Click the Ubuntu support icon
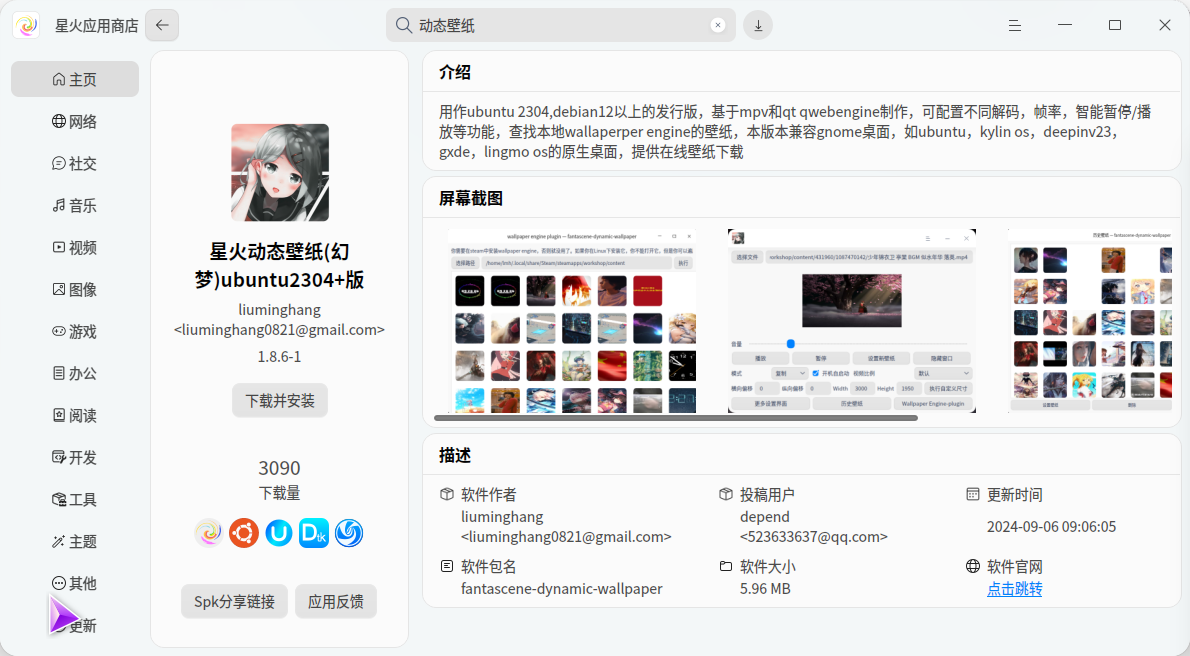The width and height of the screenshot is (1190, 656). 244,533
